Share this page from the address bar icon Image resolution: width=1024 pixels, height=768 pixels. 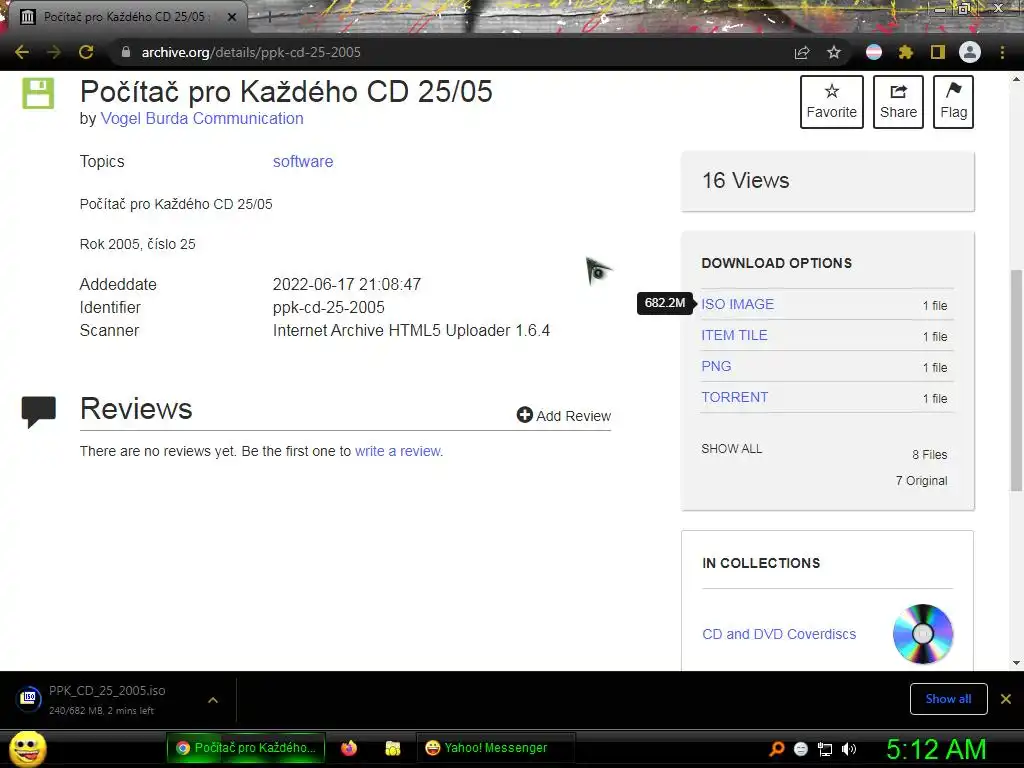tap(802, 52)
